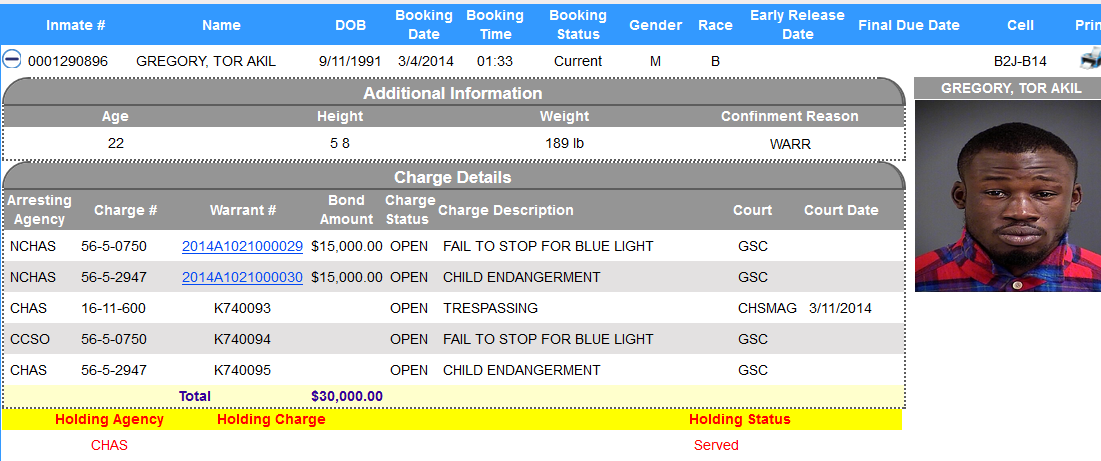Viewport: 1101px width, 461px height.
Task: Sort by the Inmate # column header
Action: tap(76, 25)
